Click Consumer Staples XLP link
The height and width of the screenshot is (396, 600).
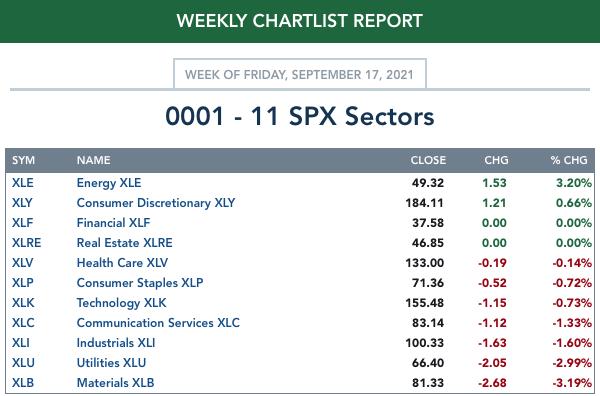(140, 283)
